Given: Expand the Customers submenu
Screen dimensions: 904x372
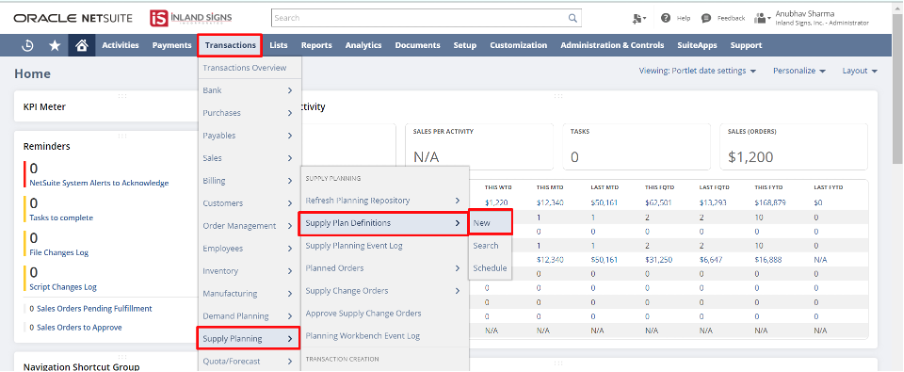Looking at the screenshot, I should pyautogui.click(x=249, y=203).
